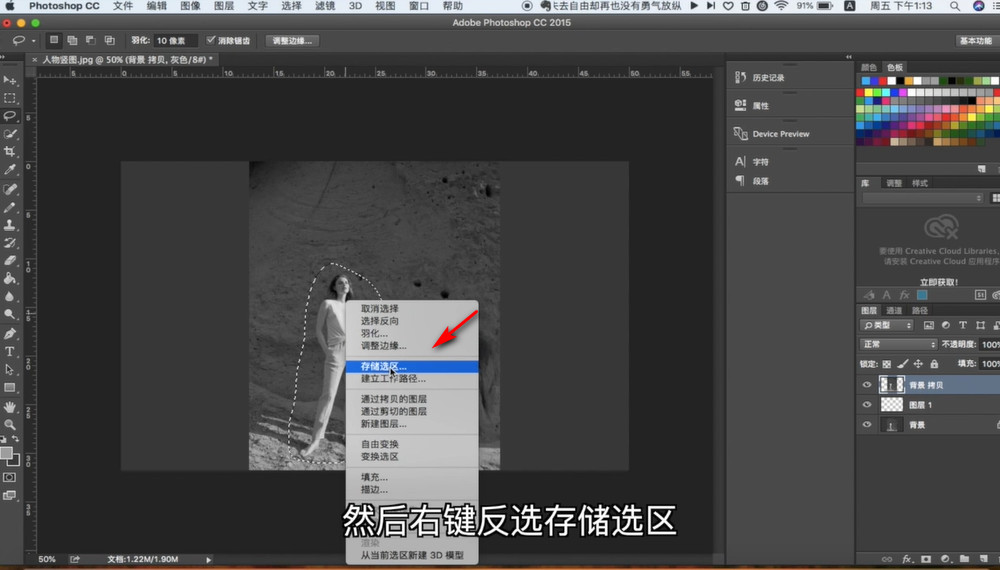Image resolution: width=1000 pixels, height=570 pixels.
Task: Select the Rectangular Marquee tool
Action: pos(10,98)
